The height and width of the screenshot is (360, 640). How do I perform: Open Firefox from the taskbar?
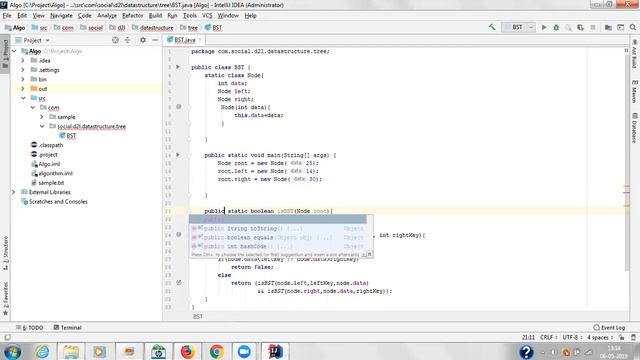click(187, 351)
